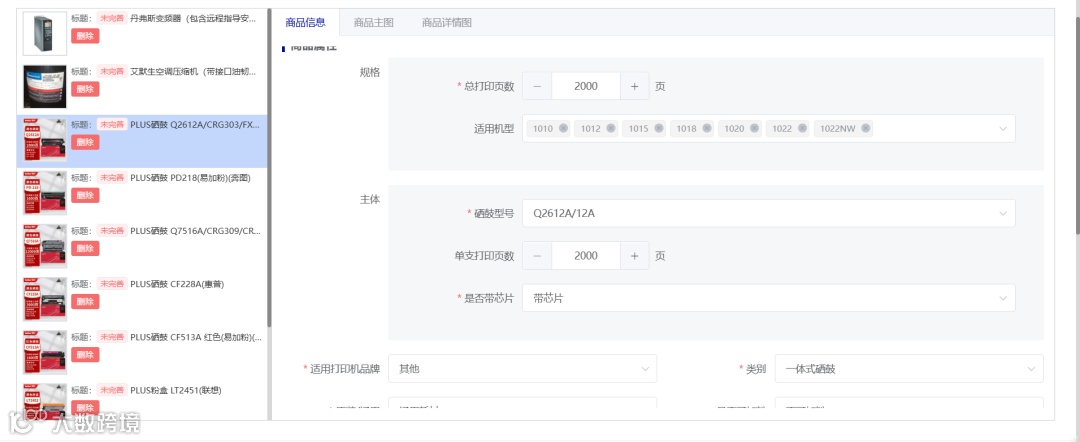Click 未完善 status tag on 丹弗斯变频器
This screenshot has width=1080, height=442.
click(x=112, y=19)
